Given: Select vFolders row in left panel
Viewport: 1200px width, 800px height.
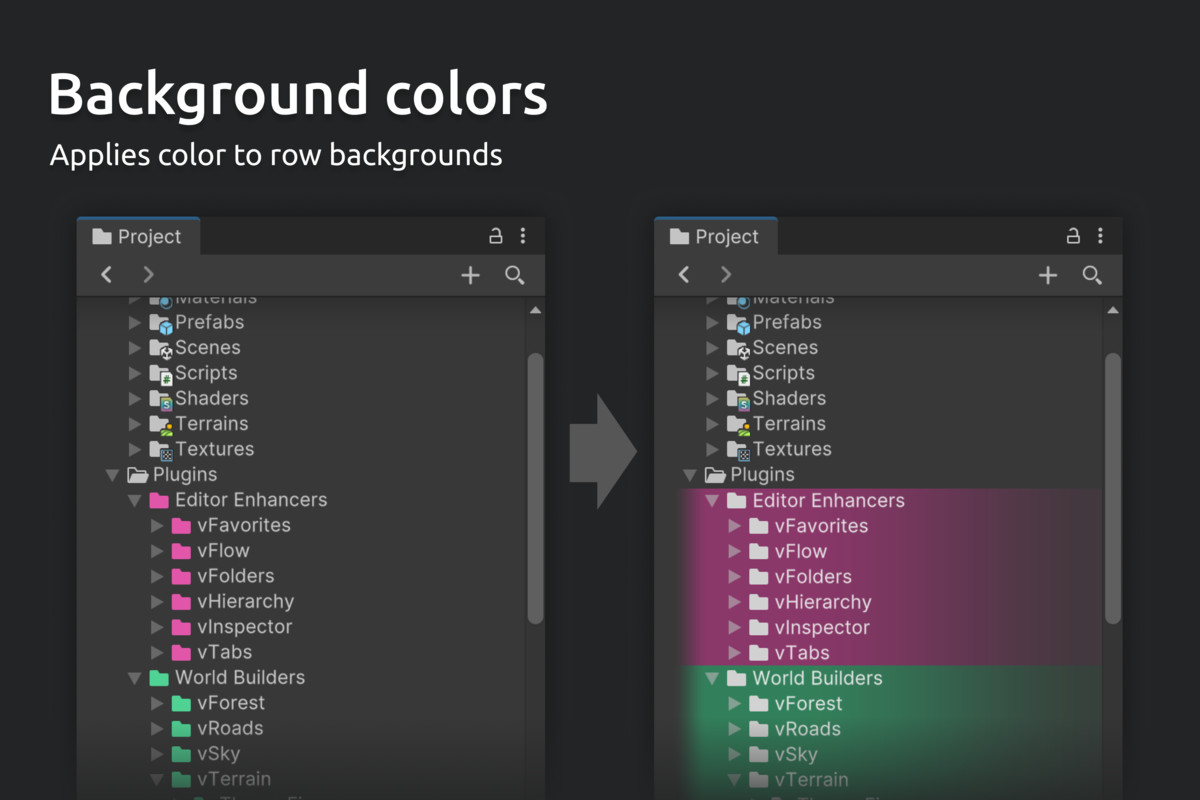Looking at the screenshot, I should coord(302,576).
